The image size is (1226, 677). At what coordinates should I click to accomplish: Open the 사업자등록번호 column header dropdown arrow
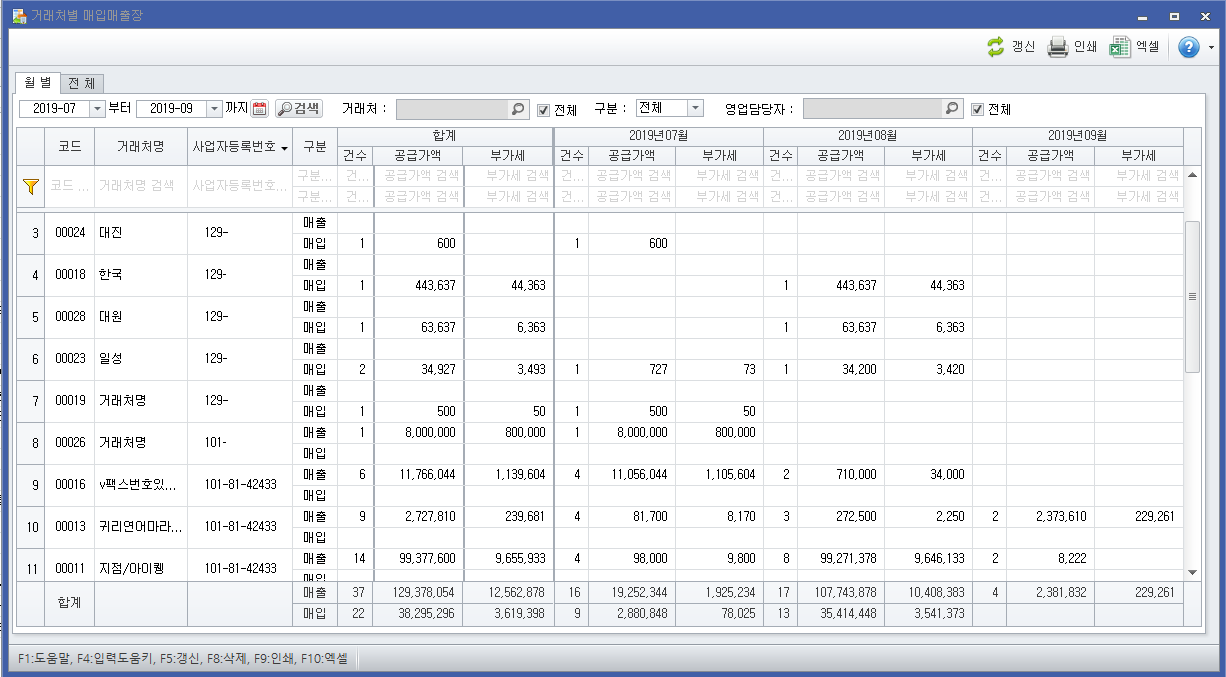pos(285,147)
